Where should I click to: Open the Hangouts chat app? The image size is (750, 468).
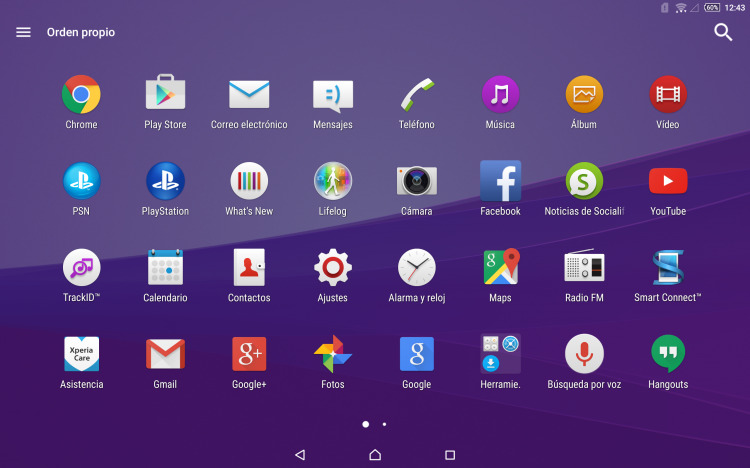668,354
